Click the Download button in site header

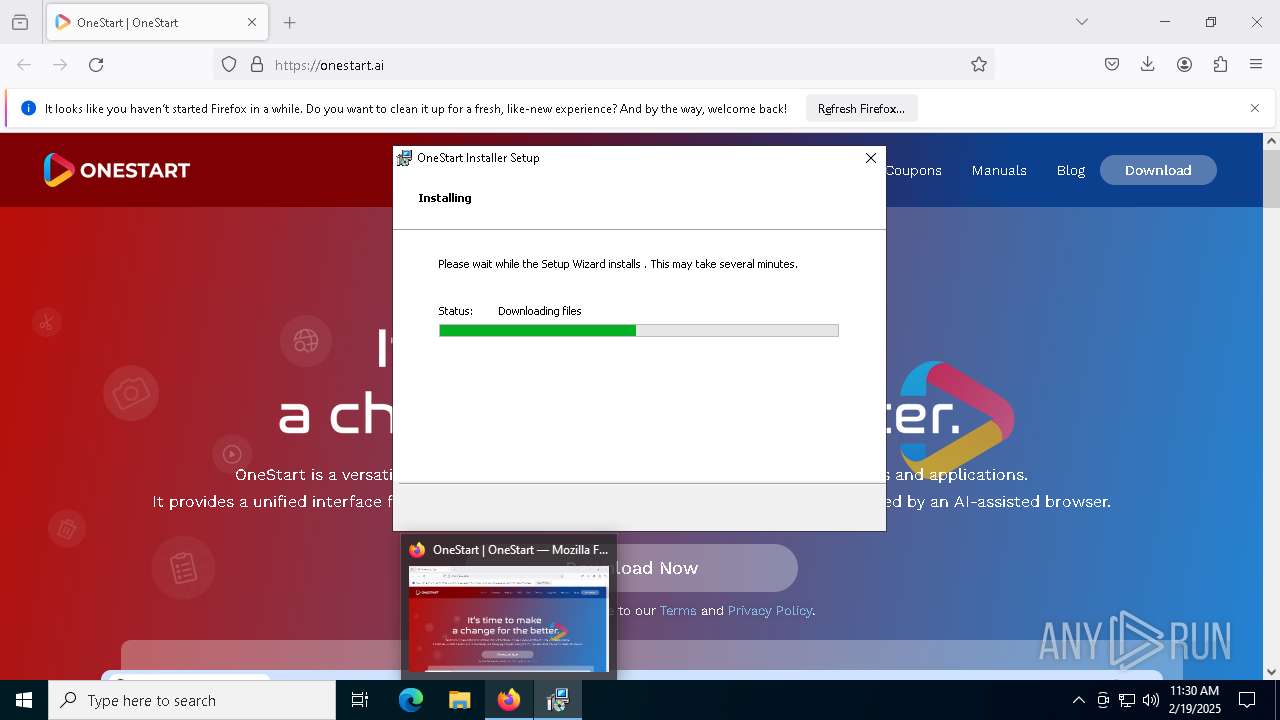pyautogui.click(x=1158, y=170)
